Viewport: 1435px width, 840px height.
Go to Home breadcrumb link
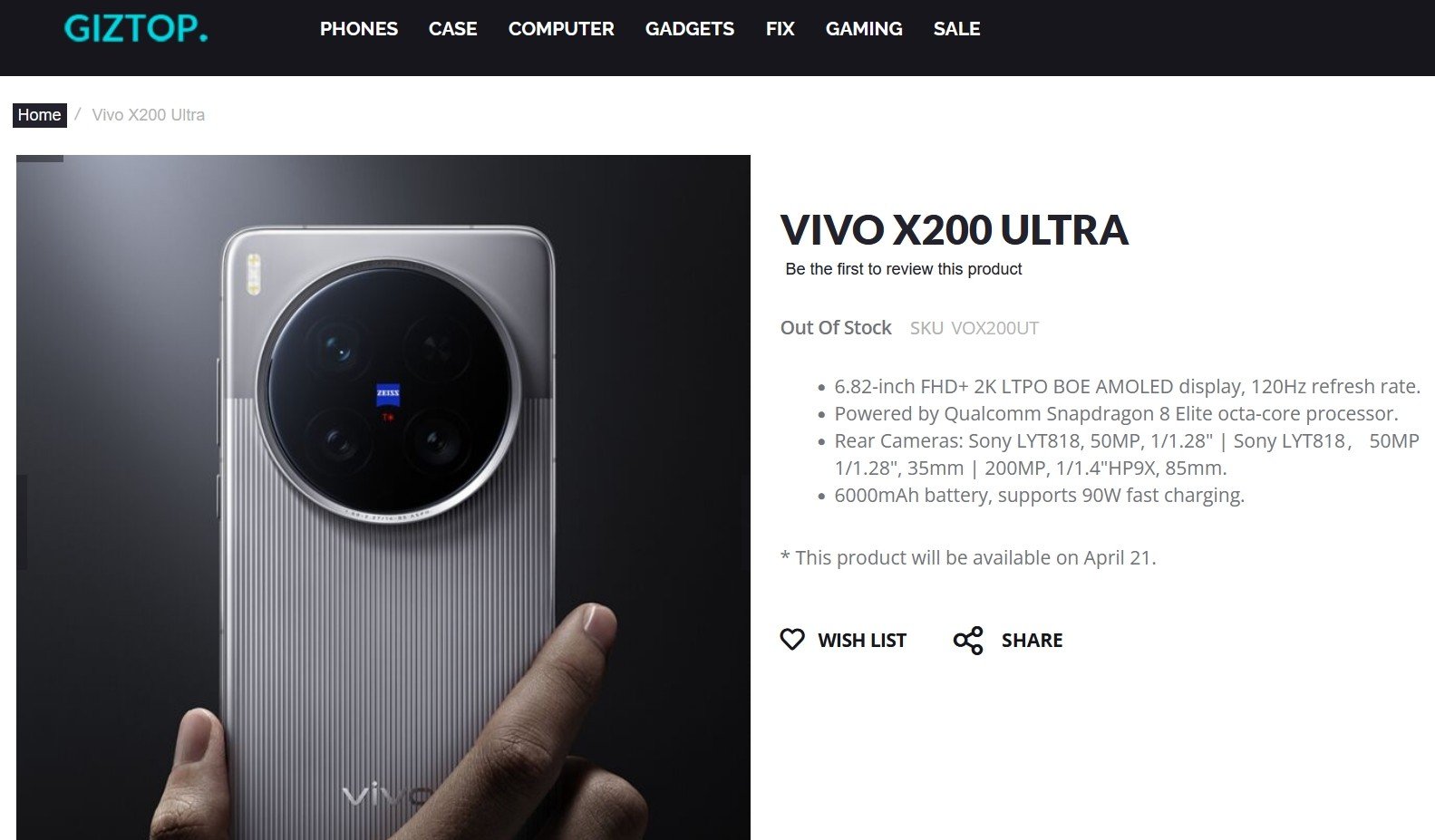40,115
